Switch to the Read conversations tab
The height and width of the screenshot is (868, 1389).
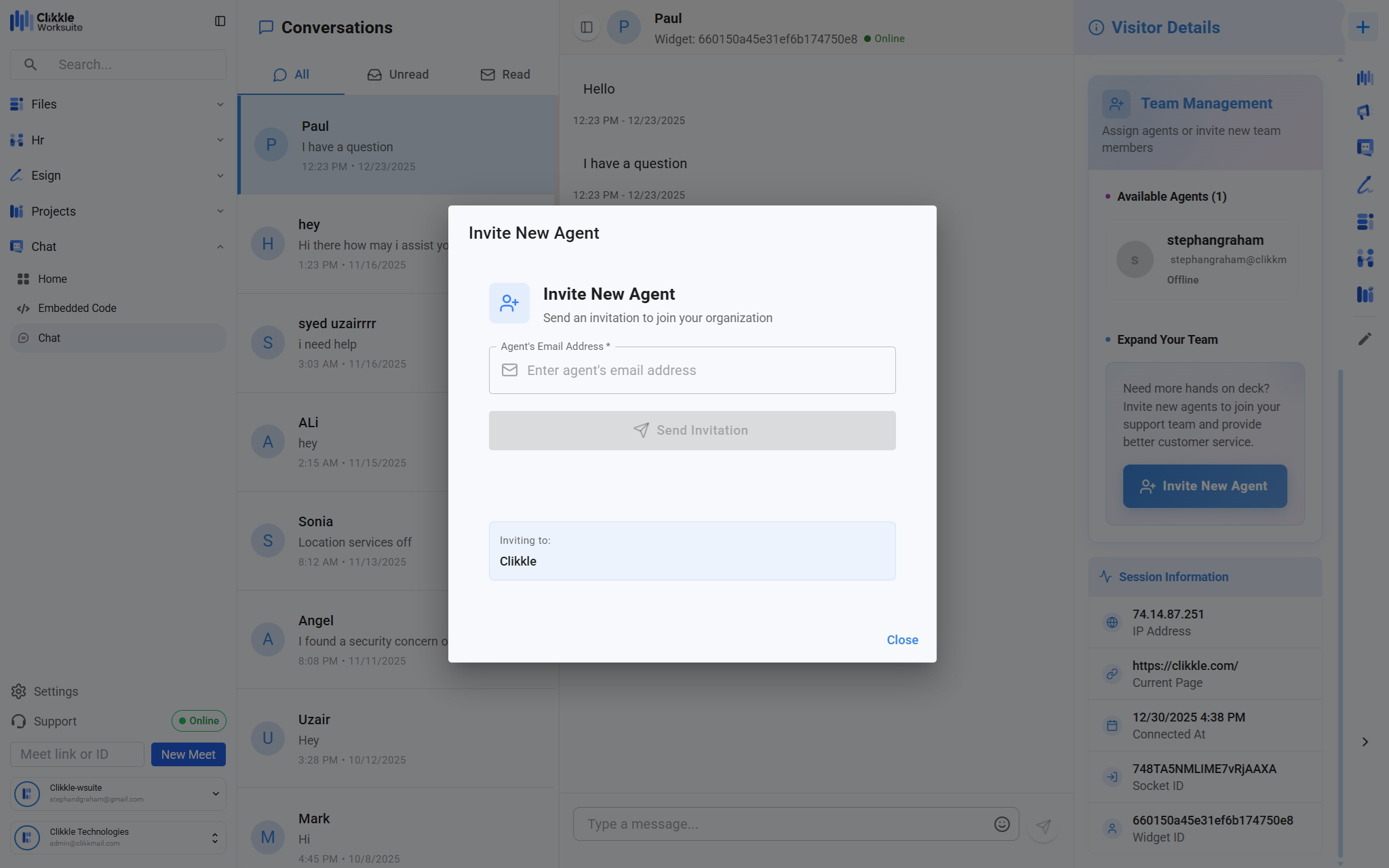coord(505,75)
